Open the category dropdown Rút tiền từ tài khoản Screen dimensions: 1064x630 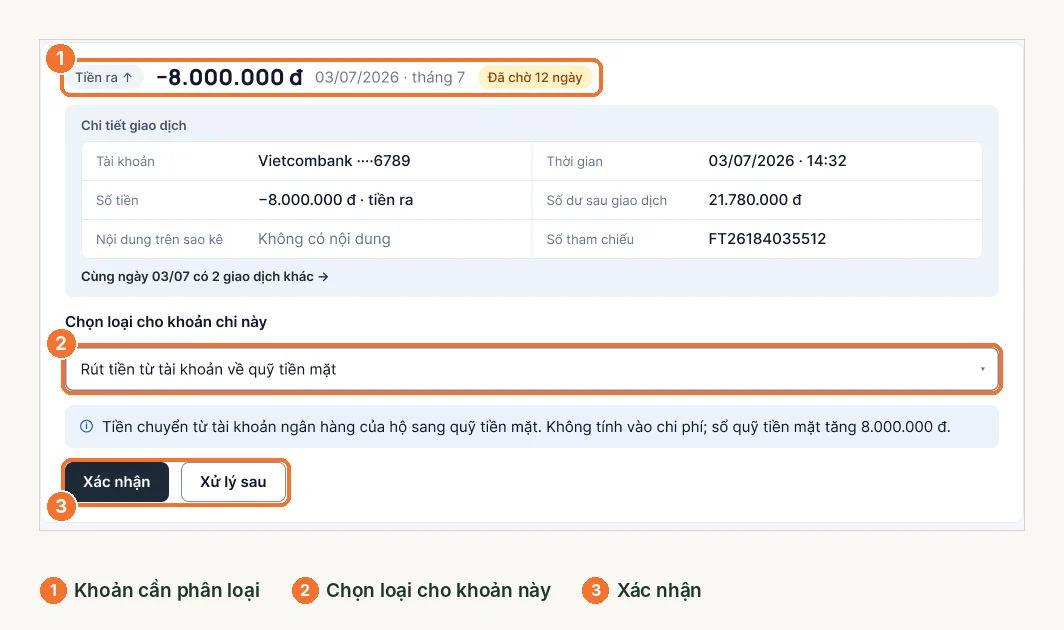click(531, 369)
